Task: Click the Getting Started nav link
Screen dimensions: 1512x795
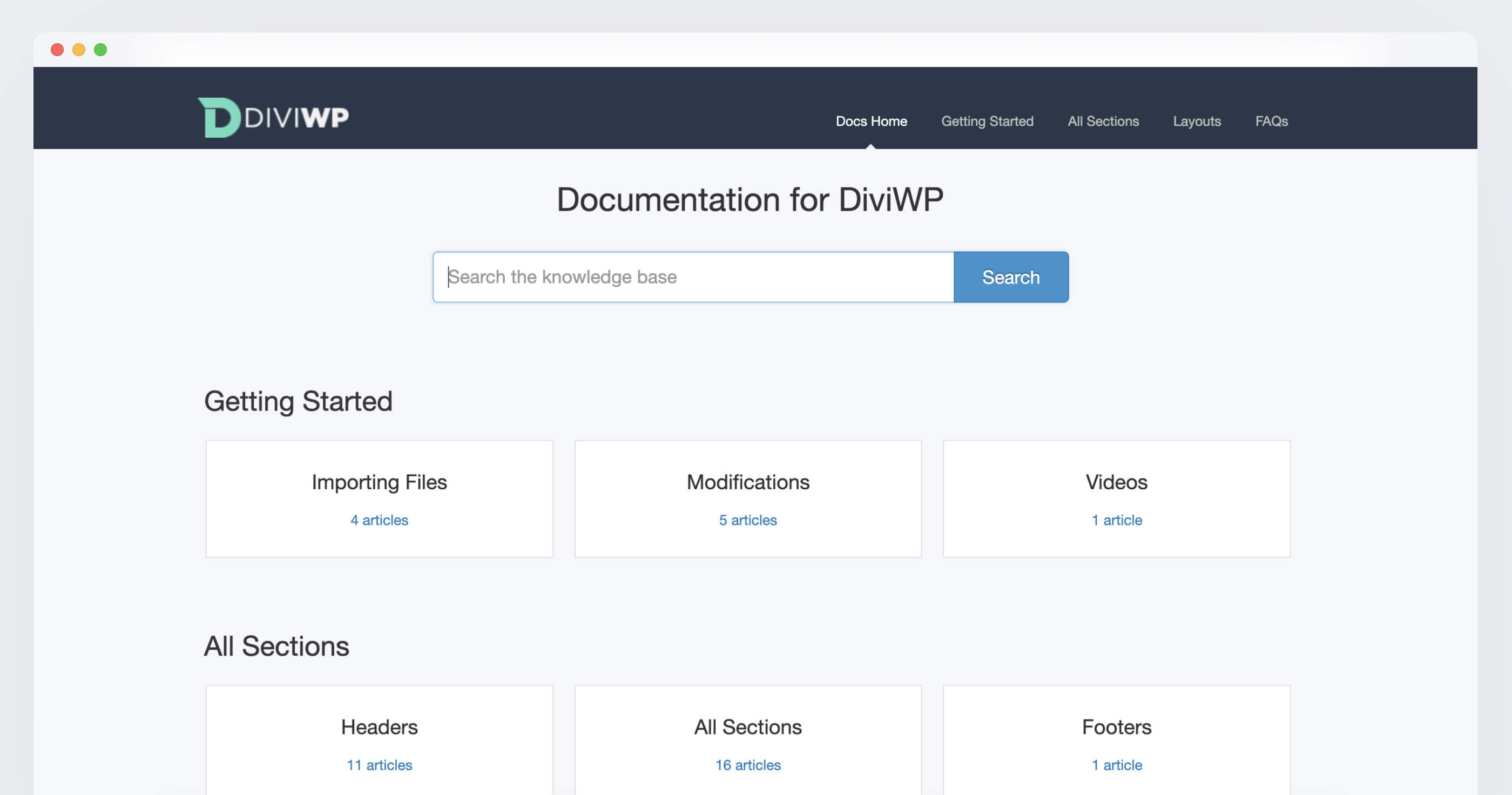Action: coord(988,121)
